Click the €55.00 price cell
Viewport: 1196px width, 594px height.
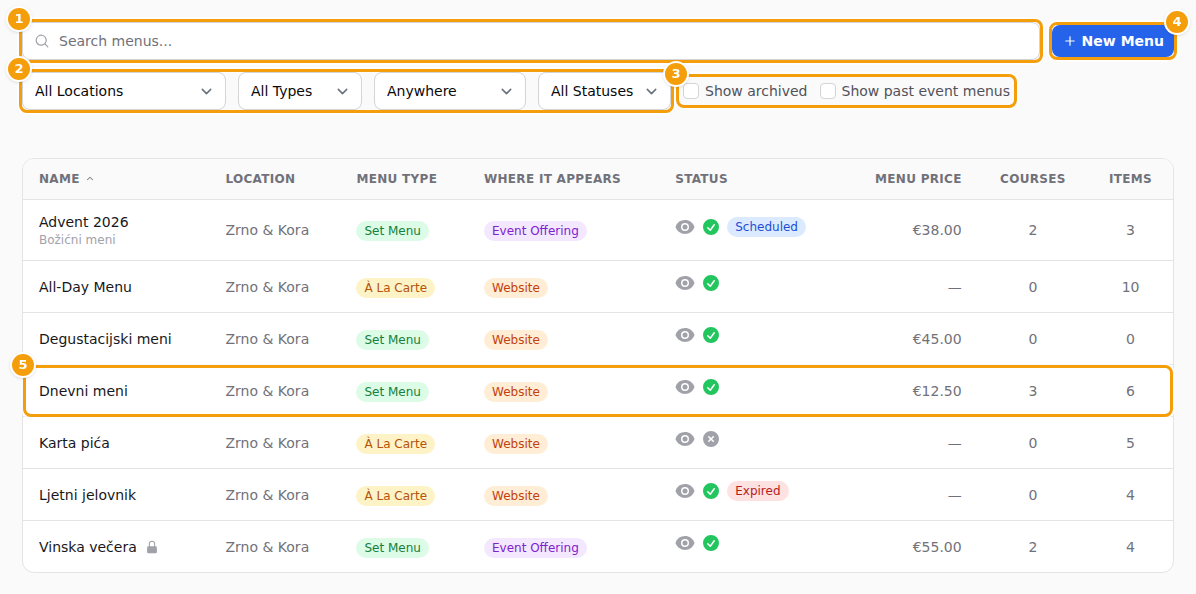(937, 547)
